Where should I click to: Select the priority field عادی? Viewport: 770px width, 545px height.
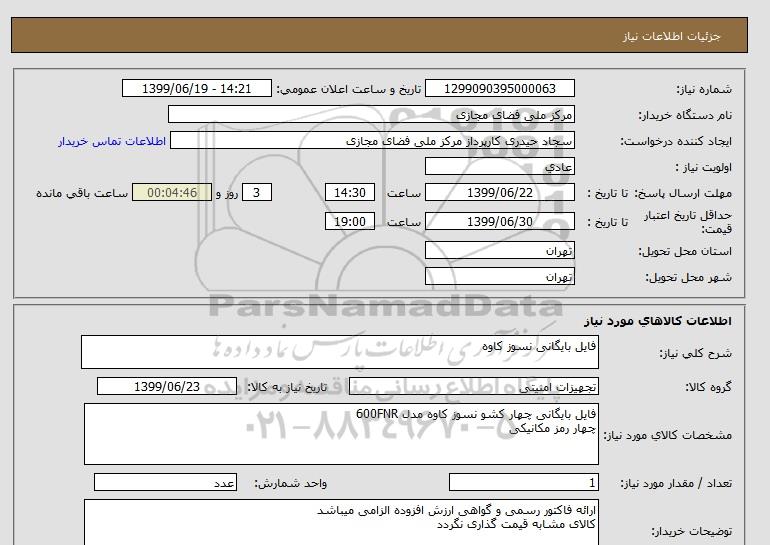[x=499, y=166]
